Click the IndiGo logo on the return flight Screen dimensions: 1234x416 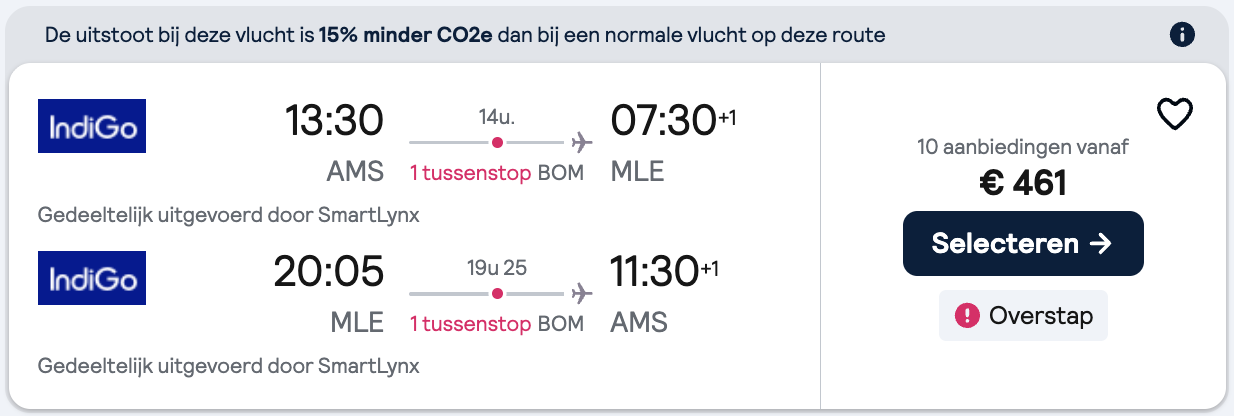[x=92, y=277]
